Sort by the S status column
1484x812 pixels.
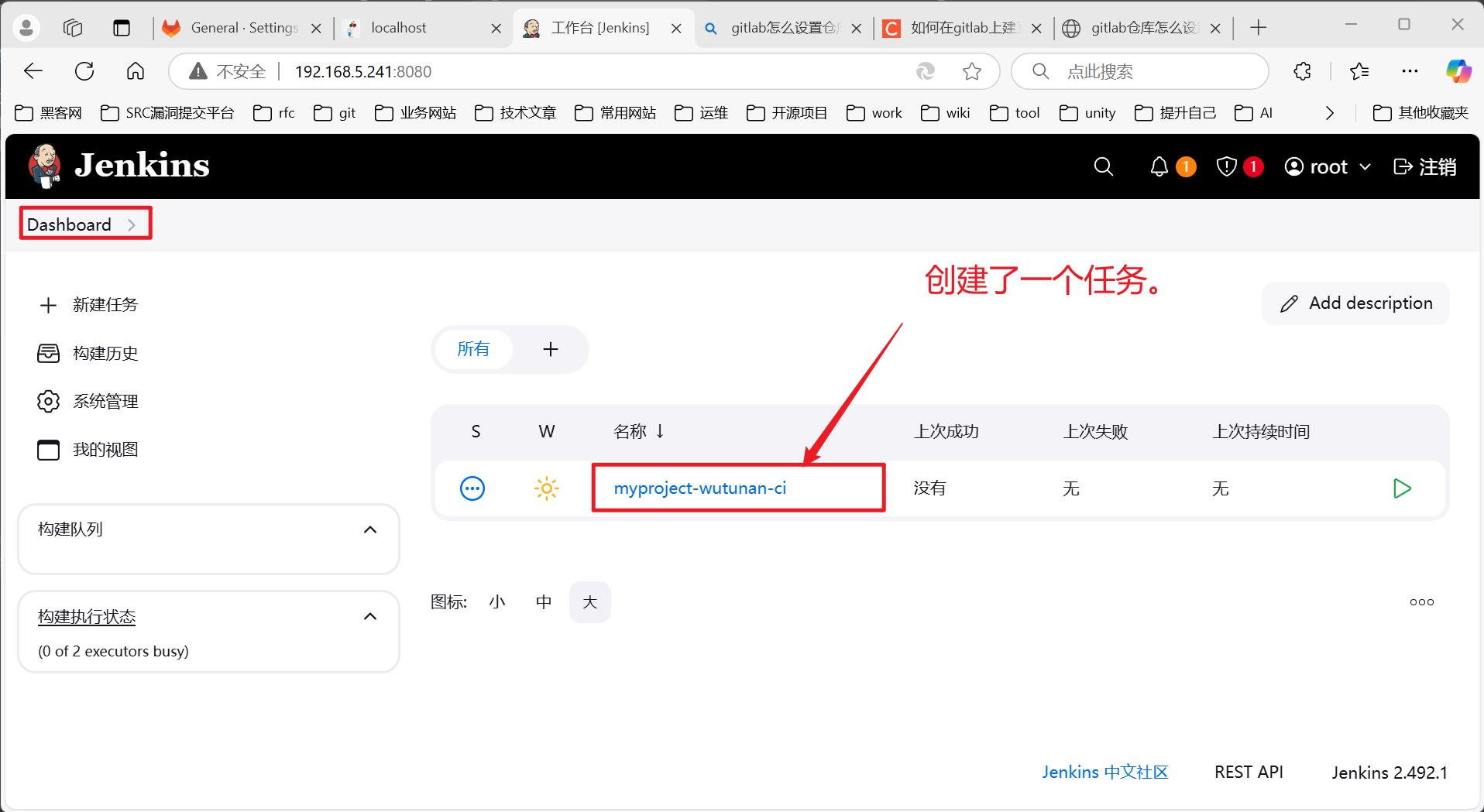pos(476,432)
